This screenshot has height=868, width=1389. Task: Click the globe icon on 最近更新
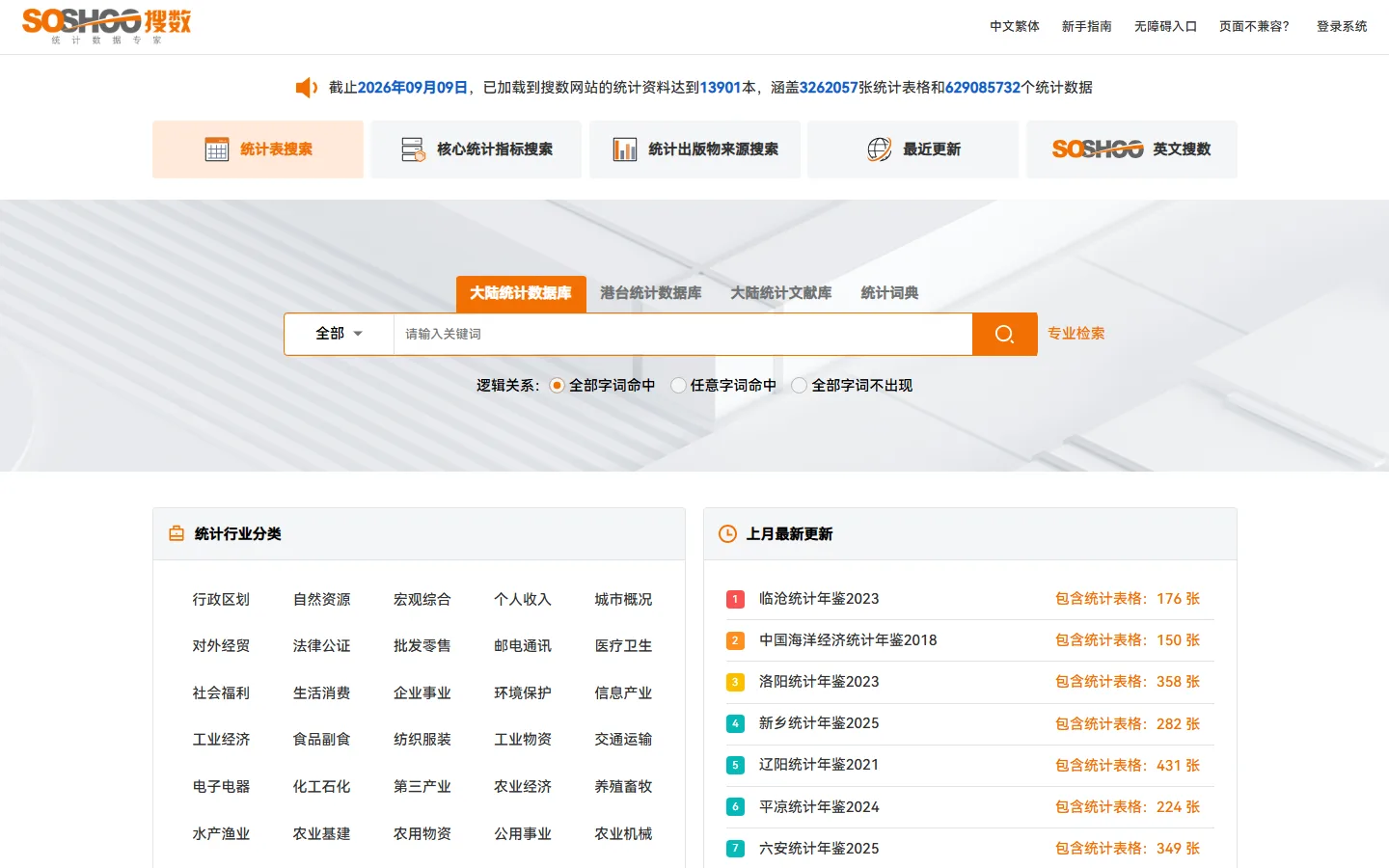point(880,149)
